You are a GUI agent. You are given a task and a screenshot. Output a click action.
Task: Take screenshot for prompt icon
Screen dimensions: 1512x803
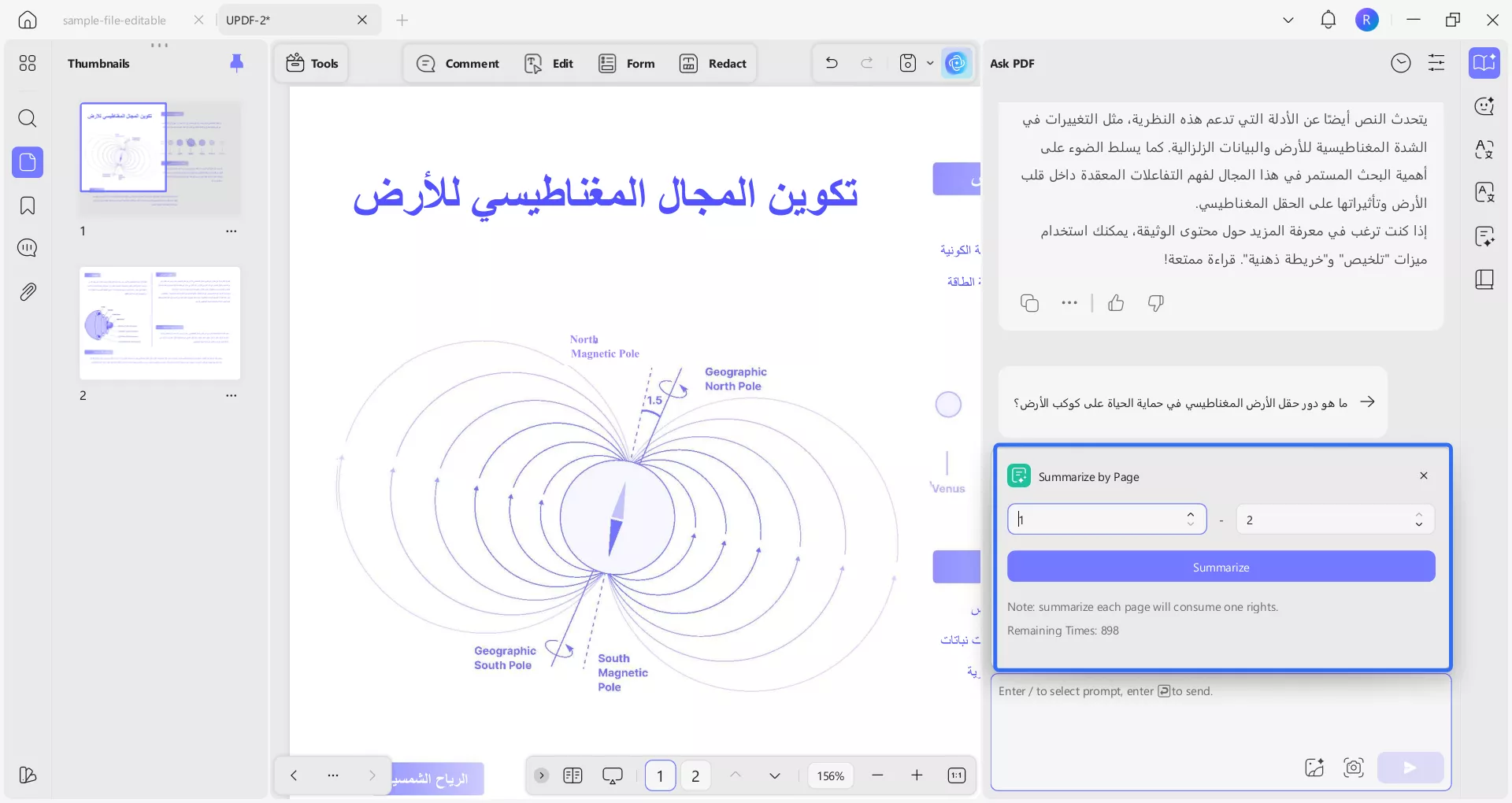pos(1354,768)
